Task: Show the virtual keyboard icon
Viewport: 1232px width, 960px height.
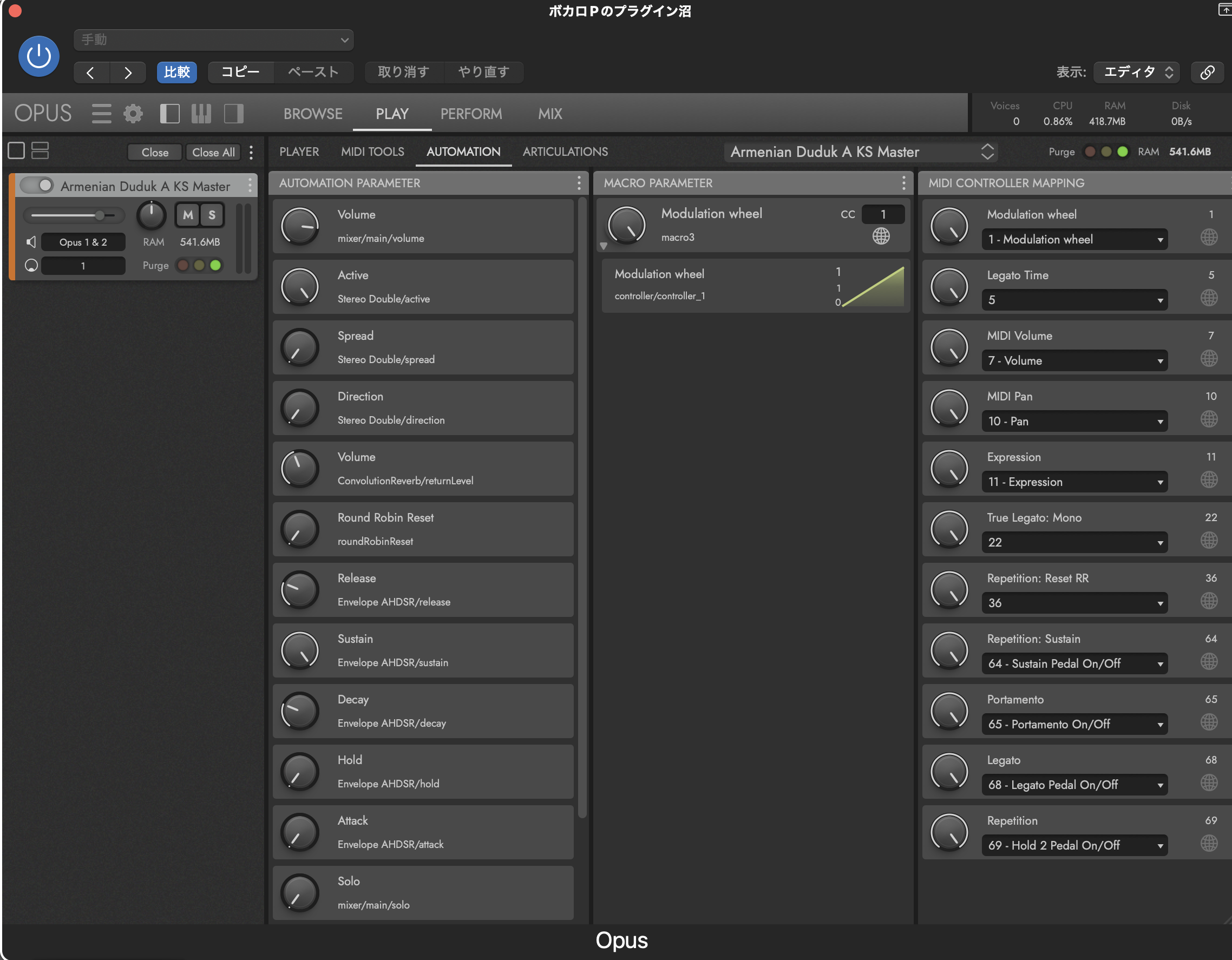Action: 201,114
